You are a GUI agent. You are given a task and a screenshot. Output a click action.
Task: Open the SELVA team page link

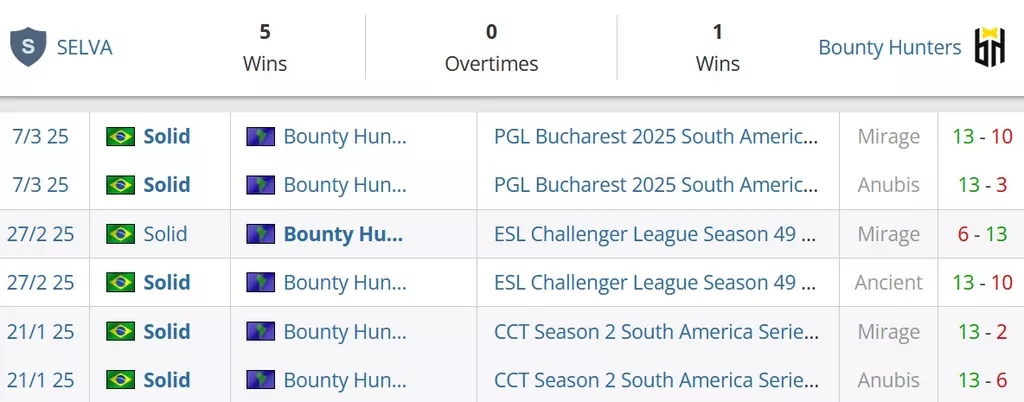click(84, 48)
